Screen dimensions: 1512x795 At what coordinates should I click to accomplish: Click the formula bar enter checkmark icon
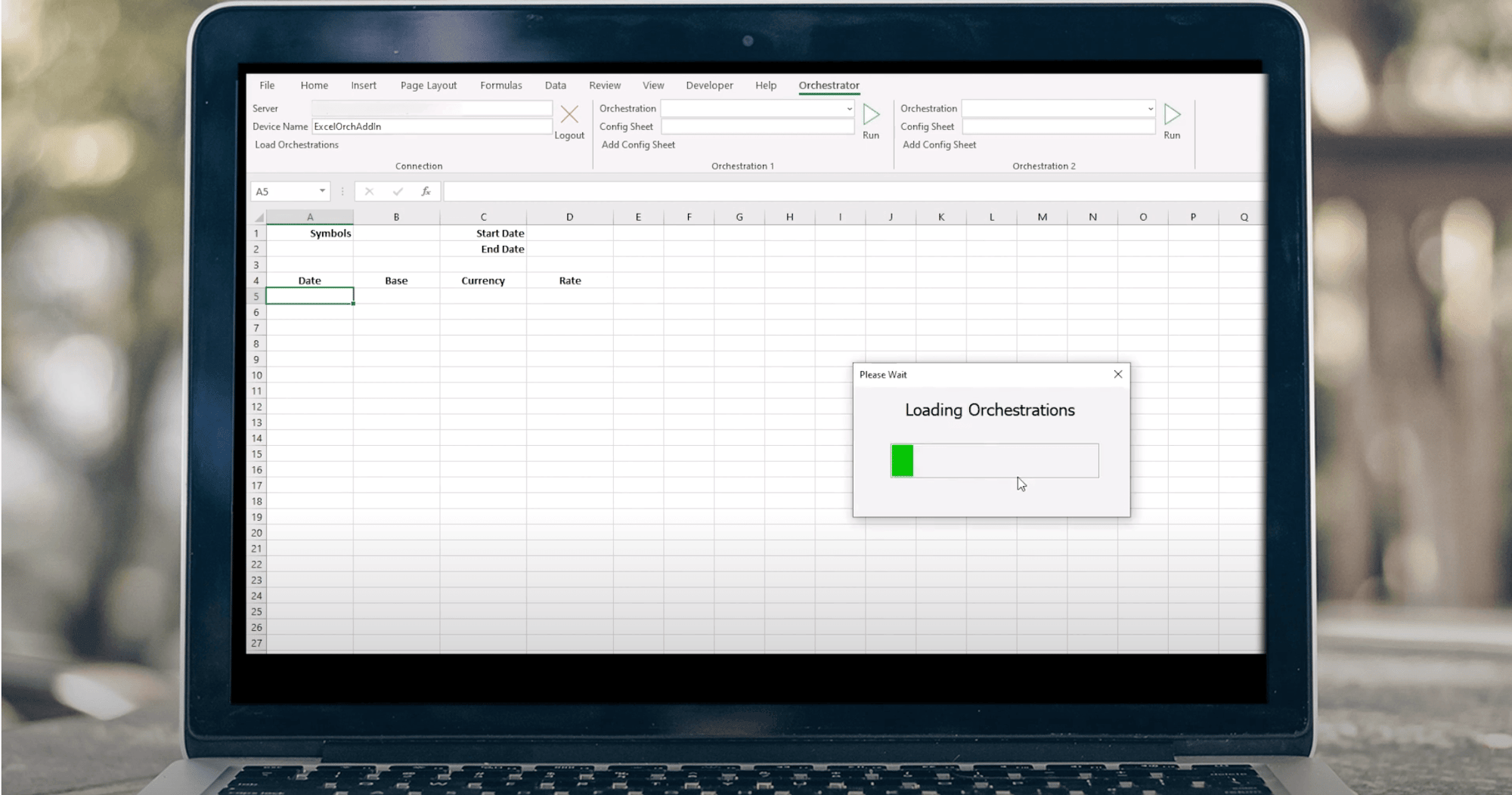(x=398, y=191)
